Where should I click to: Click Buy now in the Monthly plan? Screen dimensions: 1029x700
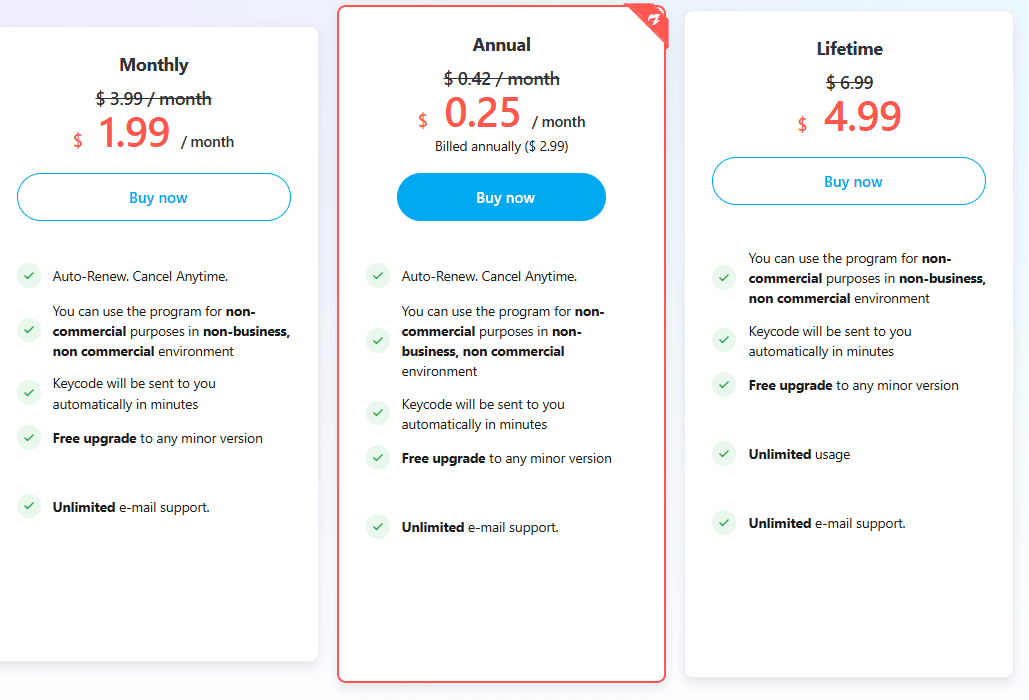pos(154,197)
